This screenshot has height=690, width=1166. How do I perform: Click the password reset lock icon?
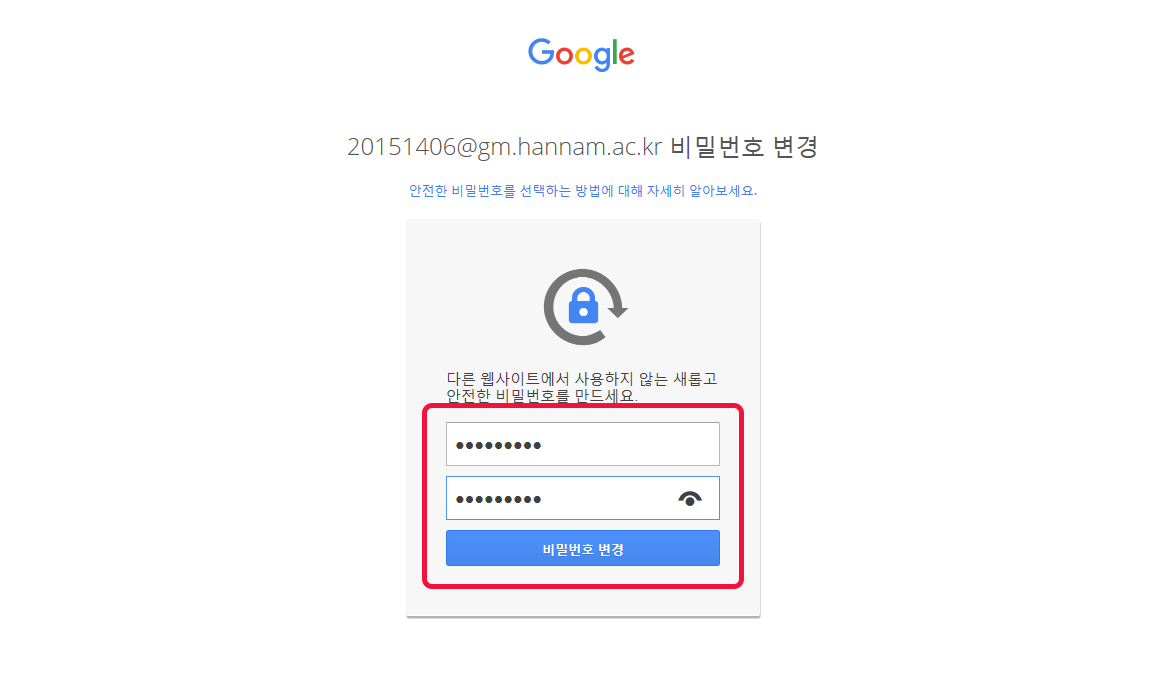[585, 306]
